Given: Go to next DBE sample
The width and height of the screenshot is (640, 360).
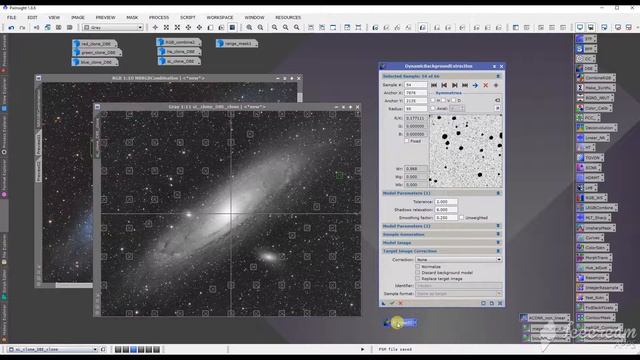Looking at the screenshot, I should (x=454, y=85).
